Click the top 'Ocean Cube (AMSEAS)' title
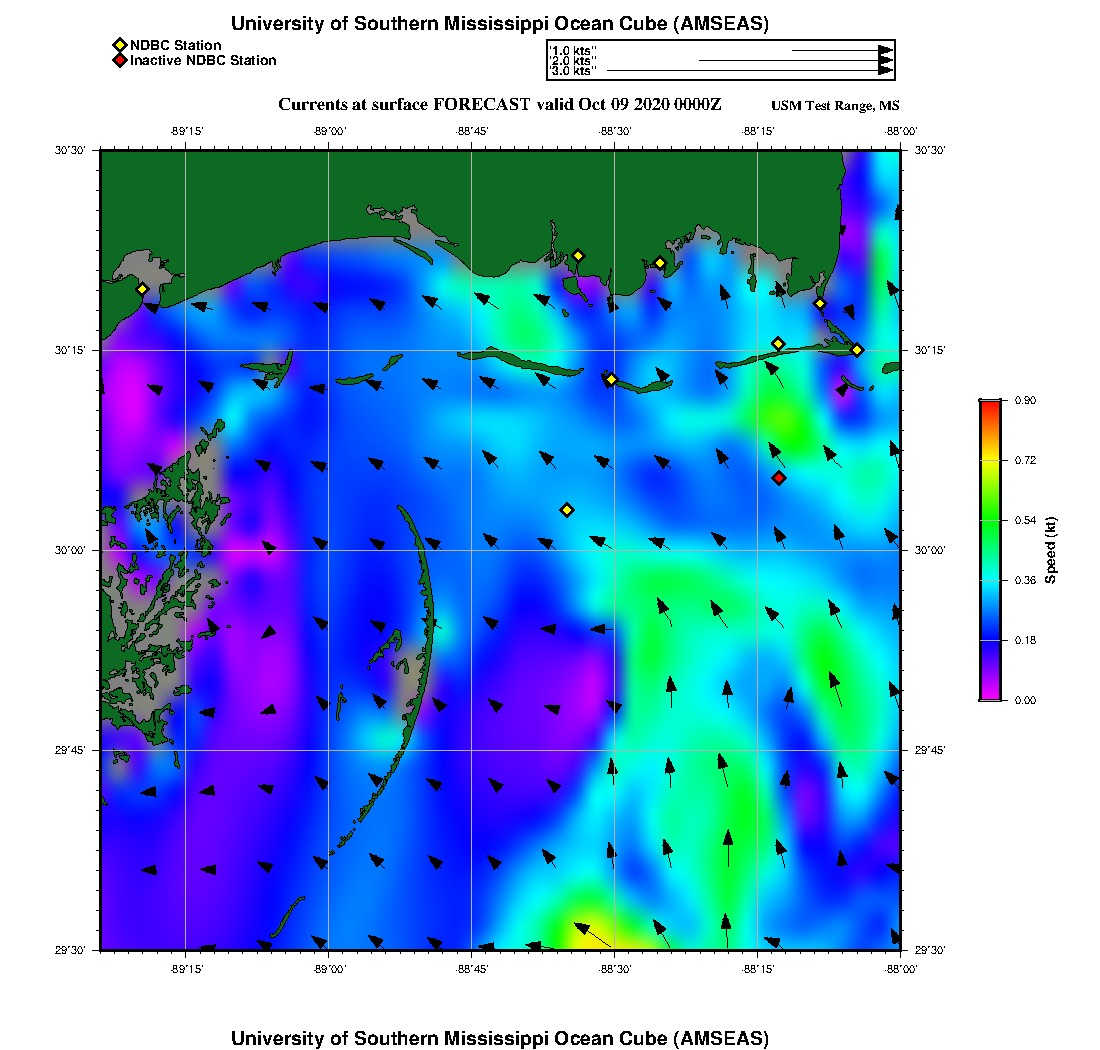Screen dimensions: 1100x1050 point(499,24)
